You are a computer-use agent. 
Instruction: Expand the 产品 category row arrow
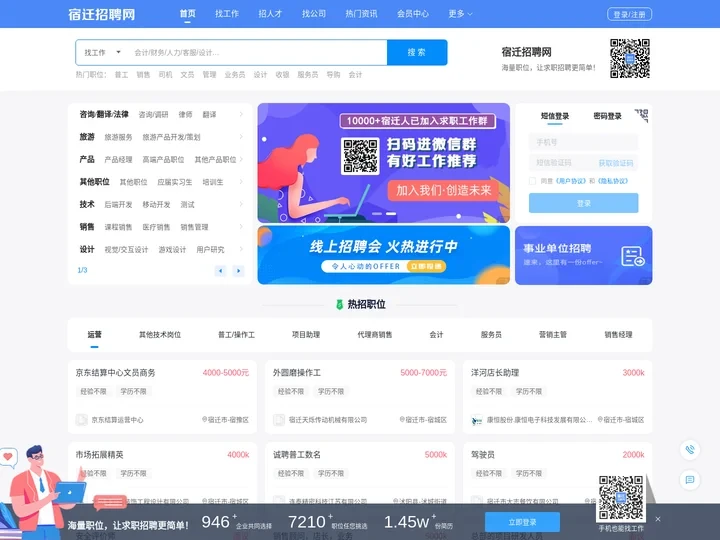coord(241,159)
